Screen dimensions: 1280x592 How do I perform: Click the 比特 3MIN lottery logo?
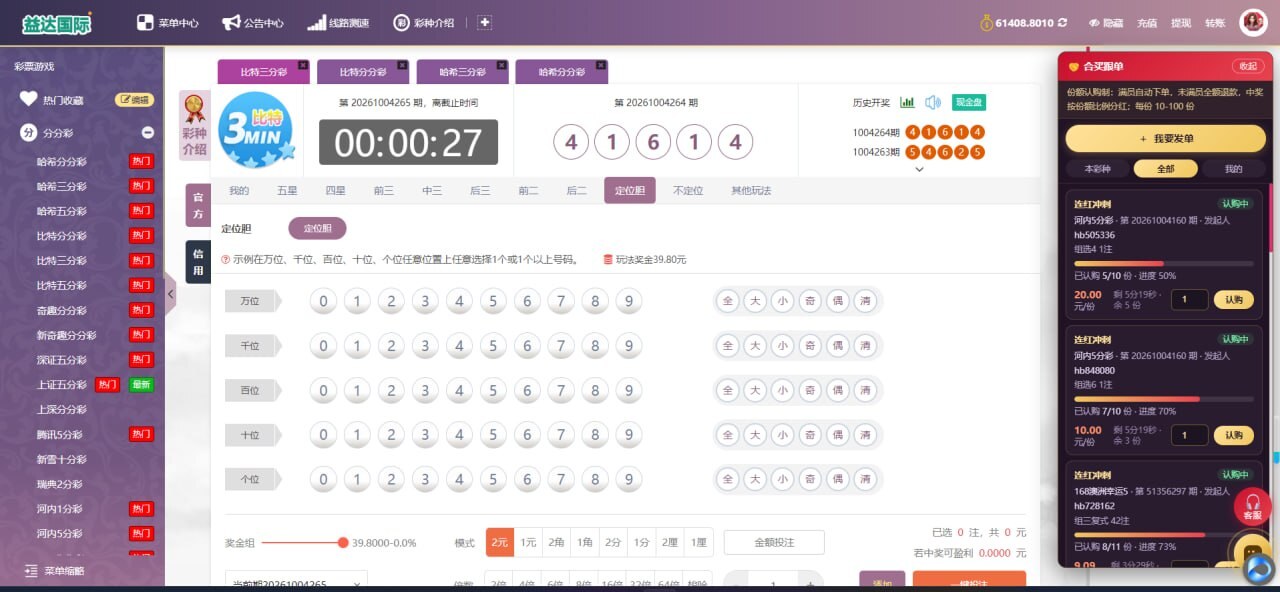coord(256,130)
